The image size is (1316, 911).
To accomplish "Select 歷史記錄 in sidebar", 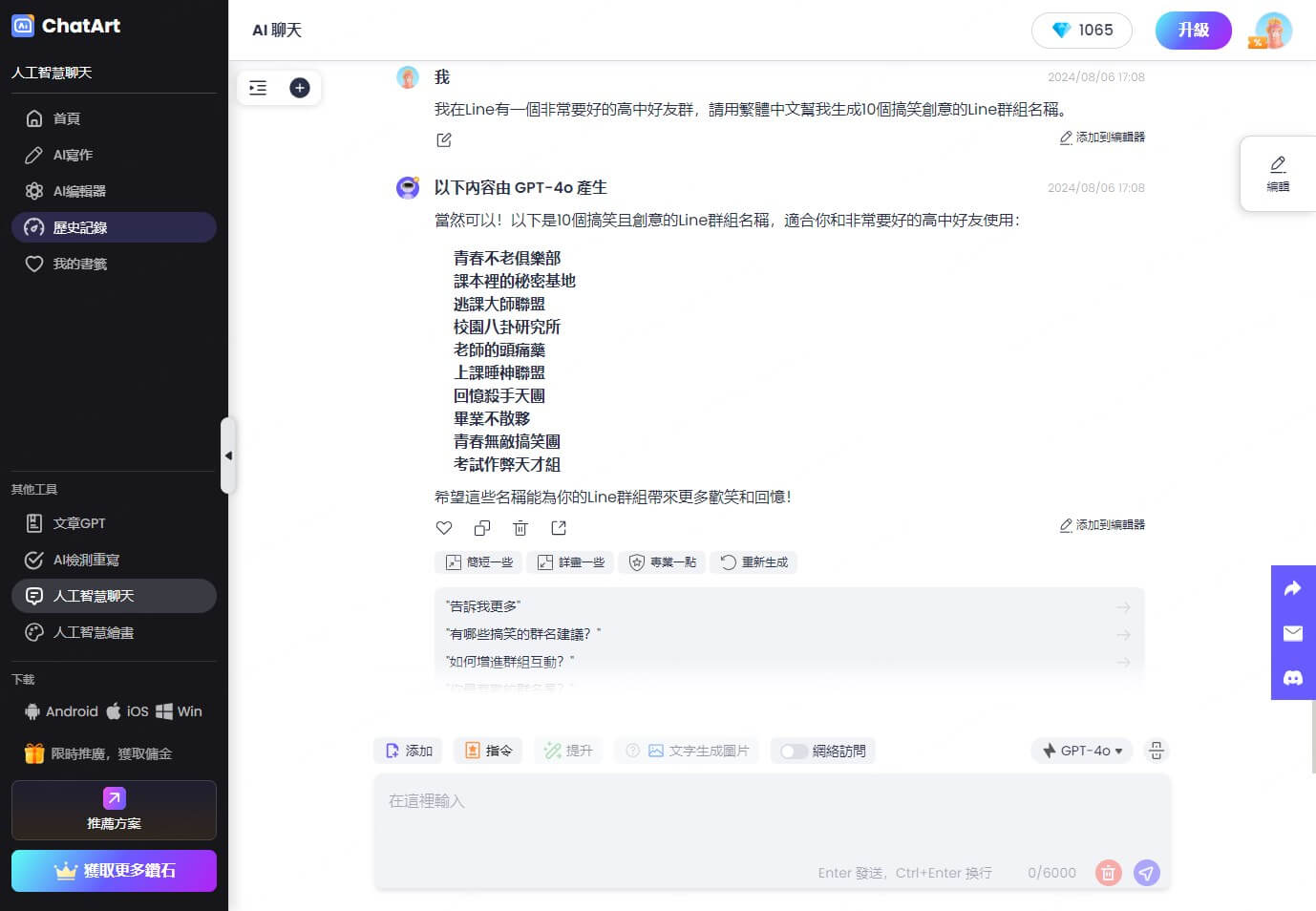I will (114, 227).
